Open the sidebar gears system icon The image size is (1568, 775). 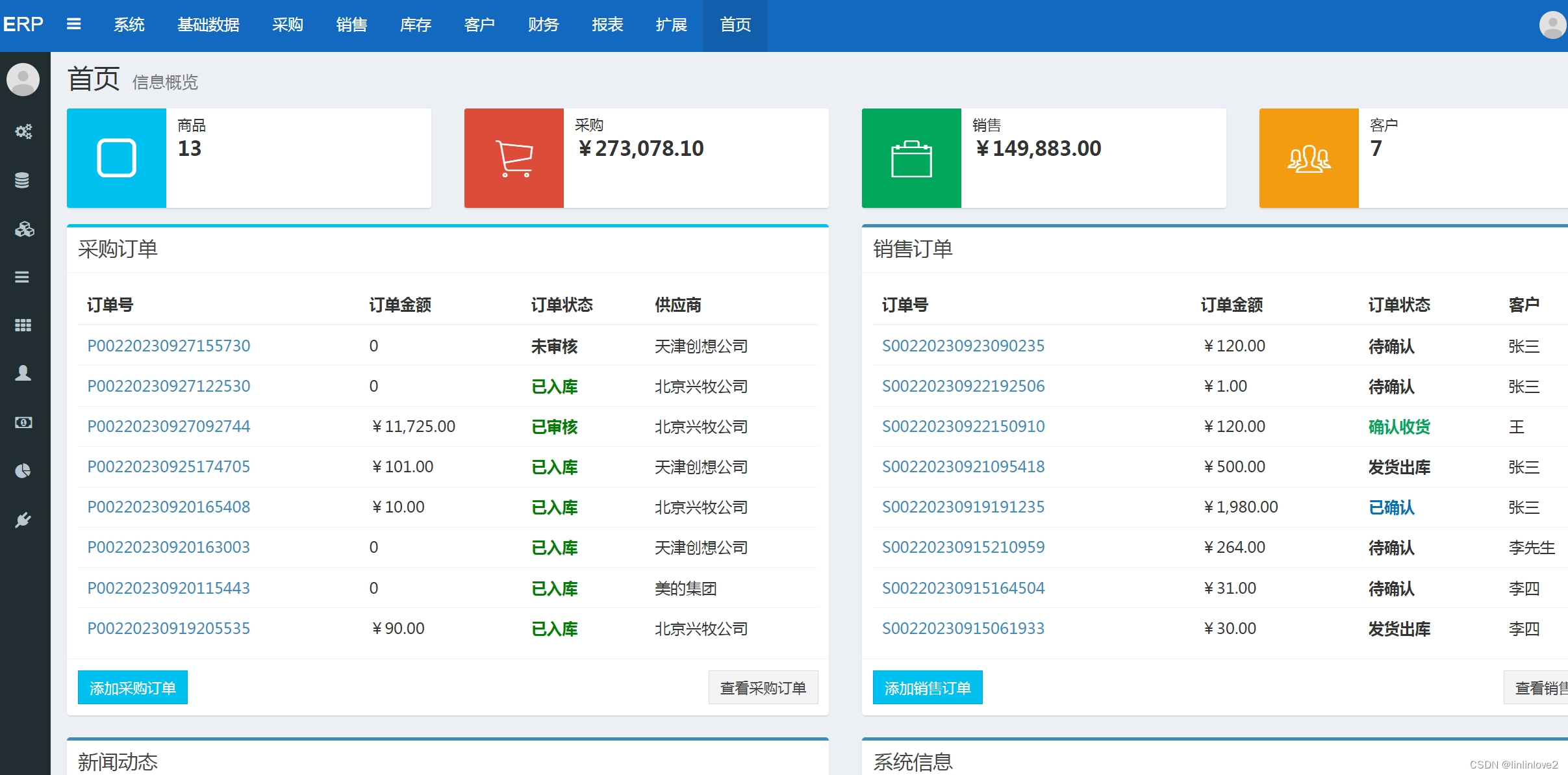tap(23, 131)
